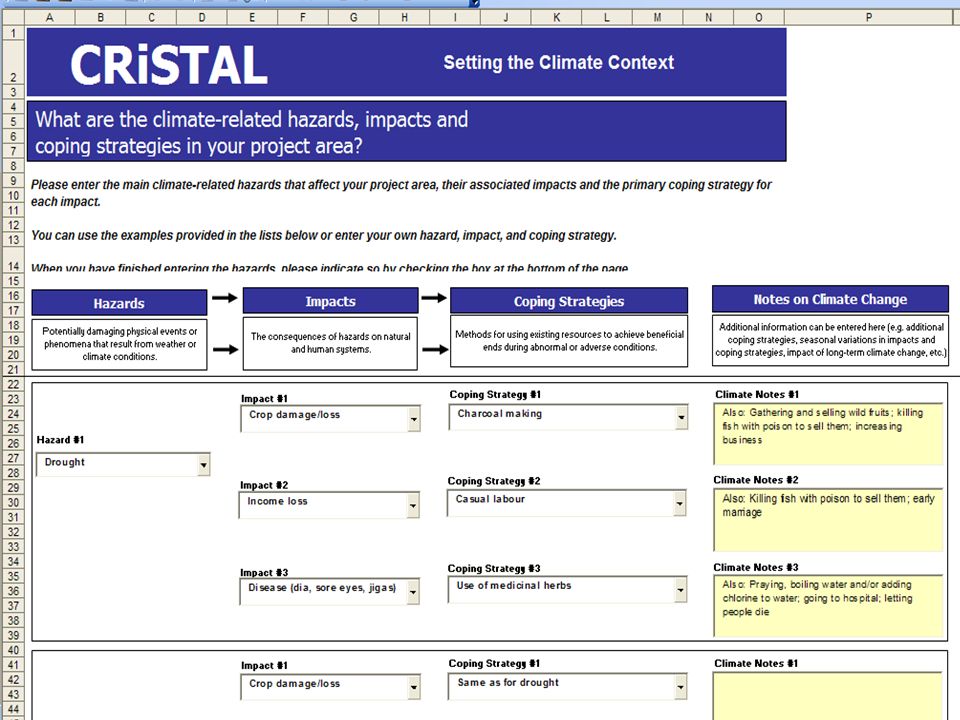Open the Disease (dia, sore eyes, jigas) dropdown
The height and width of the screenshot is (720, 960).
click(413, 592)
